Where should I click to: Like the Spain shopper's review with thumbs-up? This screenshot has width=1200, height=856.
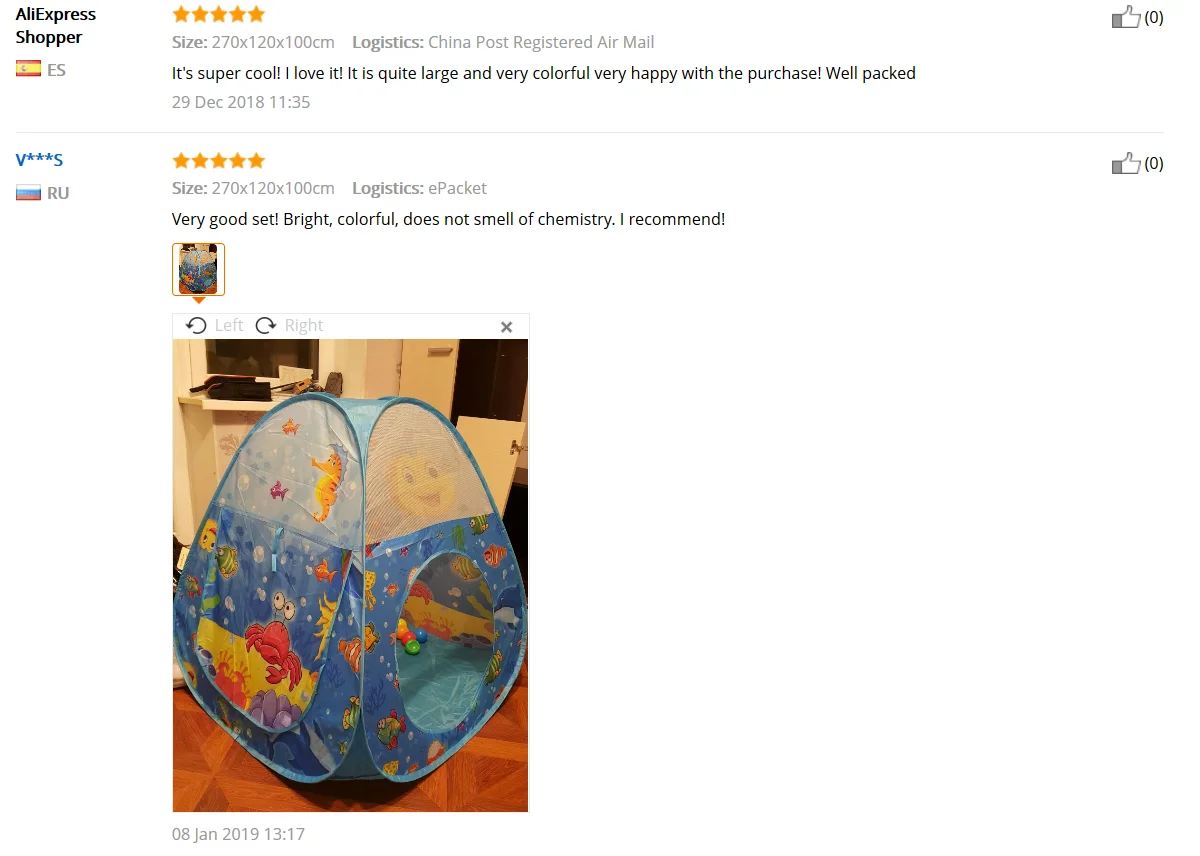click(x=1126, y=17)
